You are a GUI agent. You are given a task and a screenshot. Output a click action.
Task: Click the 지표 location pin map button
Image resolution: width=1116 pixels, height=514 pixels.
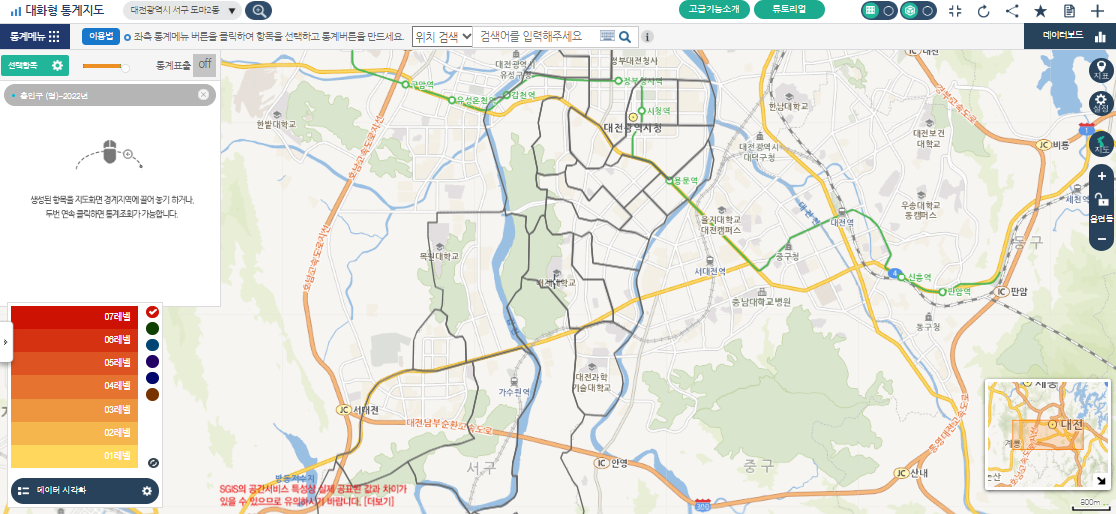coord(1101,70)
